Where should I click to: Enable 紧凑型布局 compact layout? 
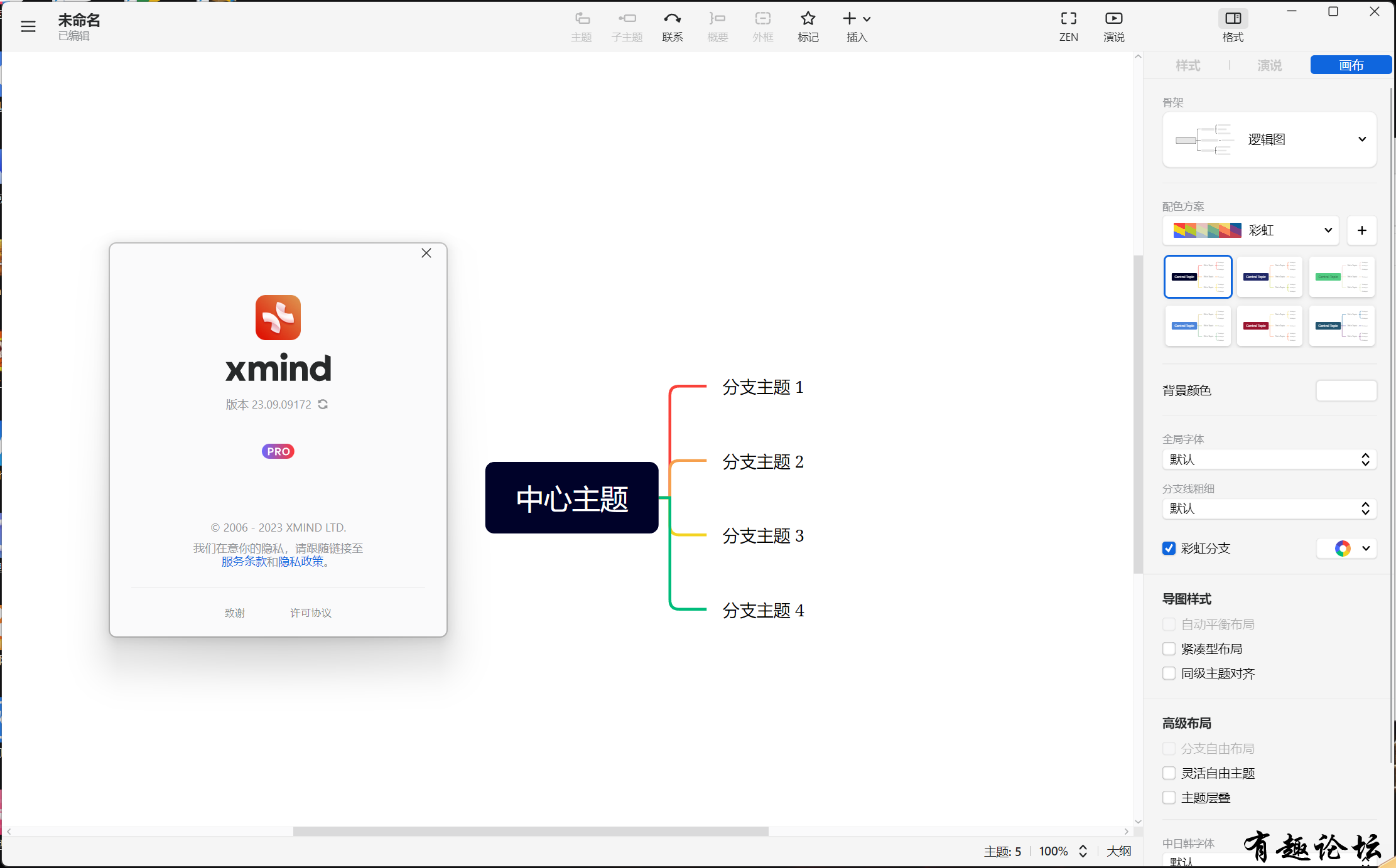click(x=1169, y=649)
